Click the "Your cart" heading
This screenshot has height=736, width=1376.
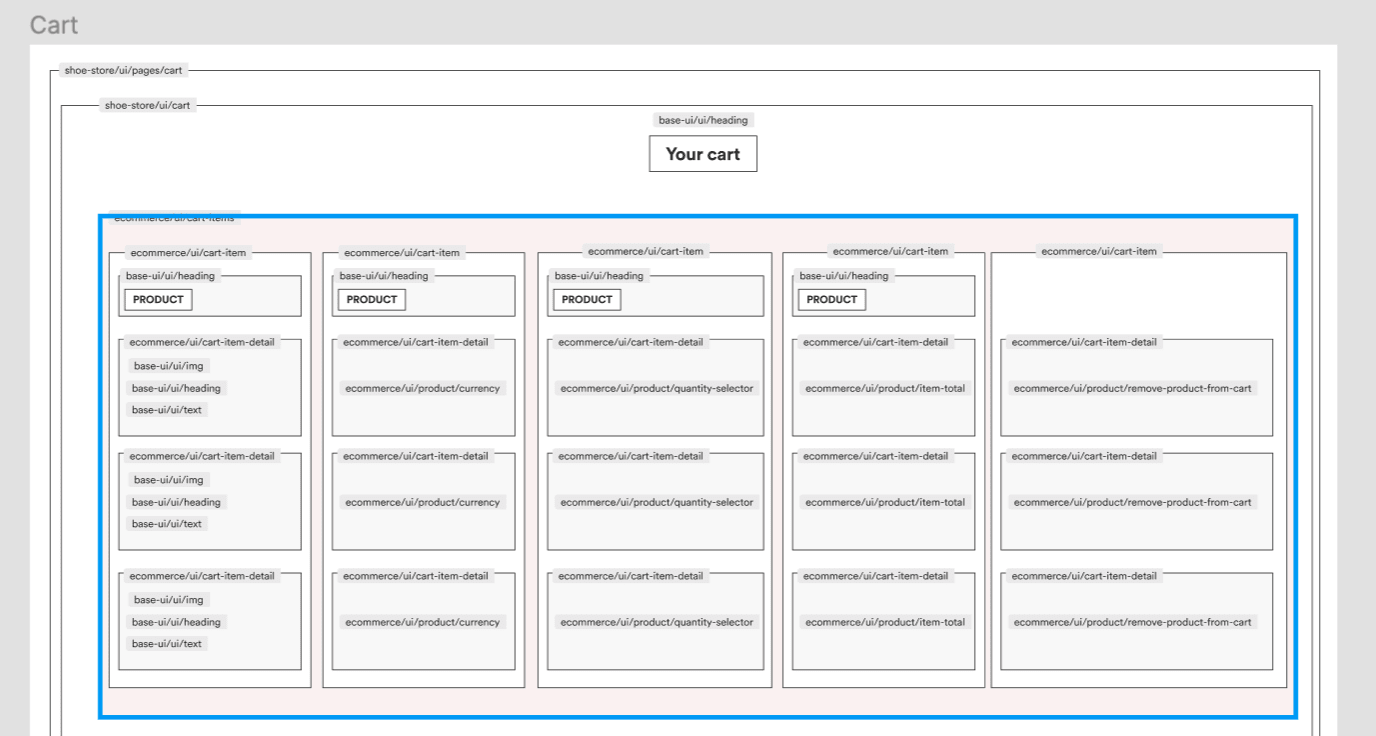[x=705, y=153]
